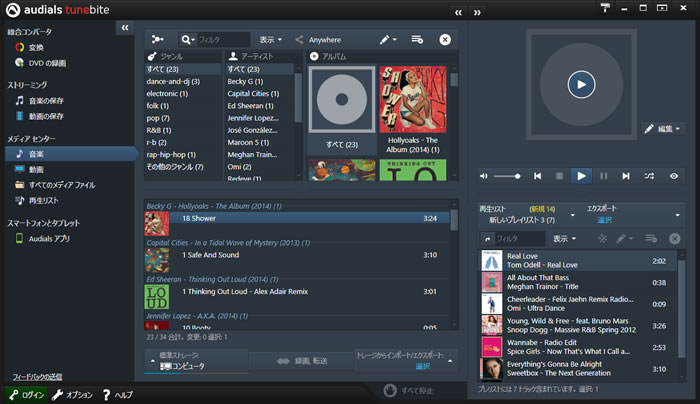
Task: Toggle the eye visualizer view icon
Action: coord(674,176)
